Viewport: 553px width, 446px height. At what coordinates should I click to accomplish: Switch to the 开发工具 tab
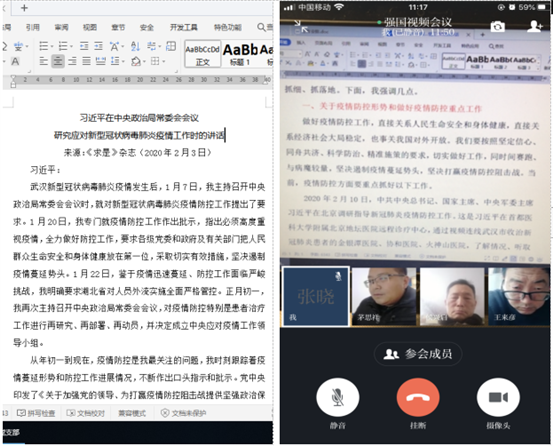click(x=184, y=27)
